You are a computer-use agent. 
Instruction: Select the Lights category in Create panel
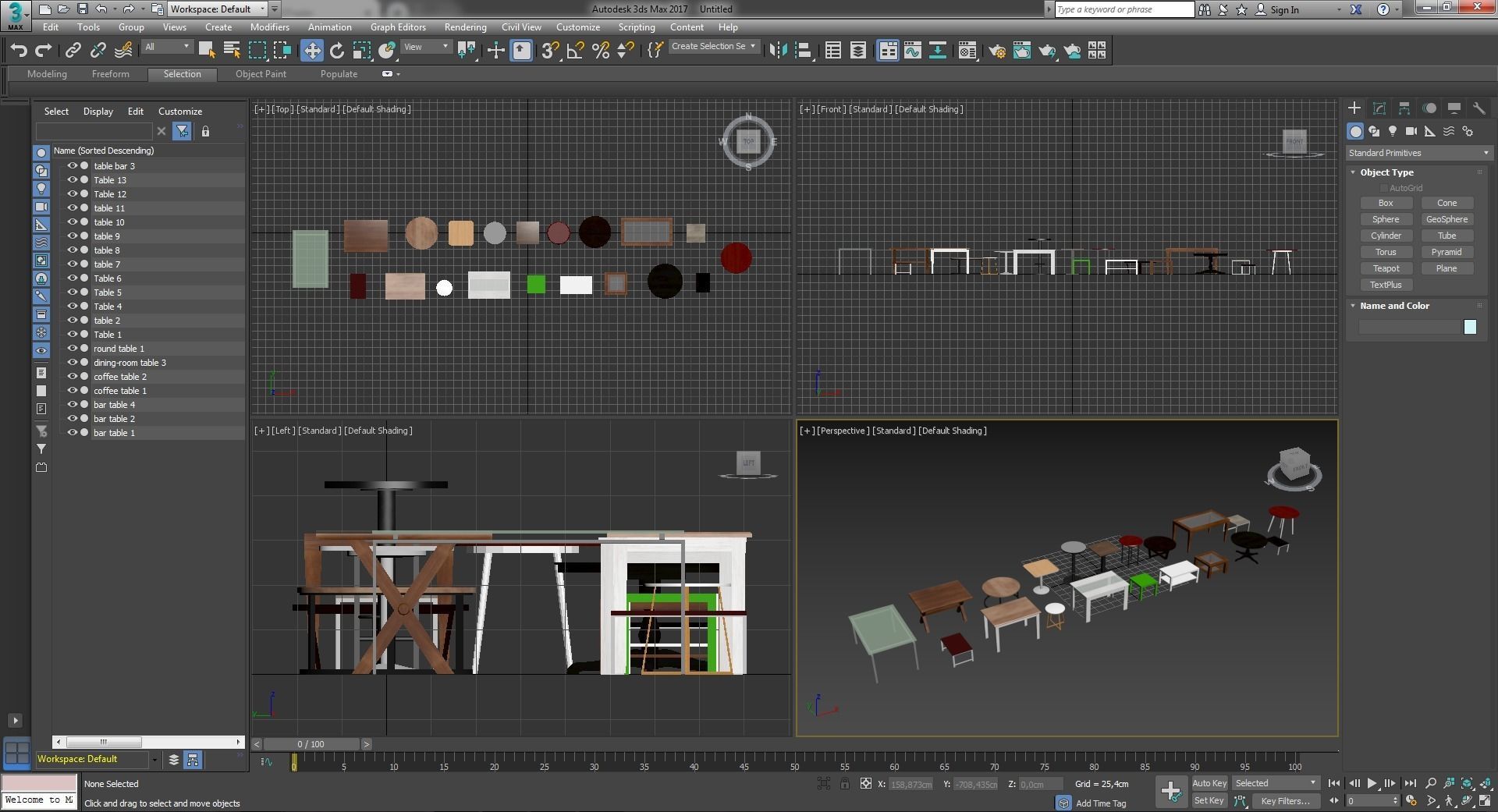[x=1393, y=131]
